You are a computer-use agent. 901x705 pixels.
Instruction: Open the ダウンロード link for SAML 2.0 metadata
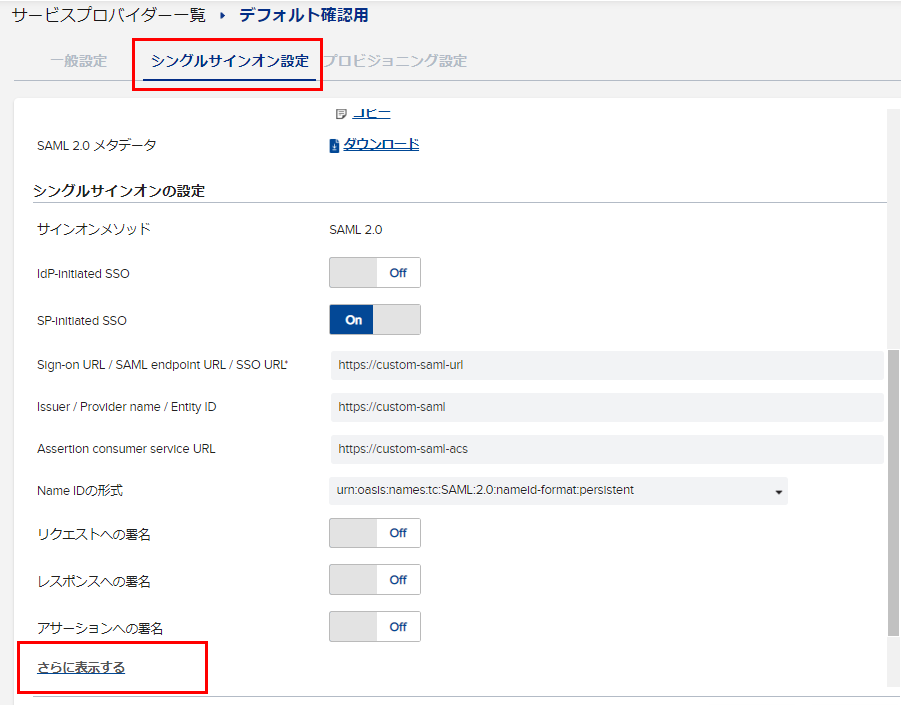(x=381, y=144)
